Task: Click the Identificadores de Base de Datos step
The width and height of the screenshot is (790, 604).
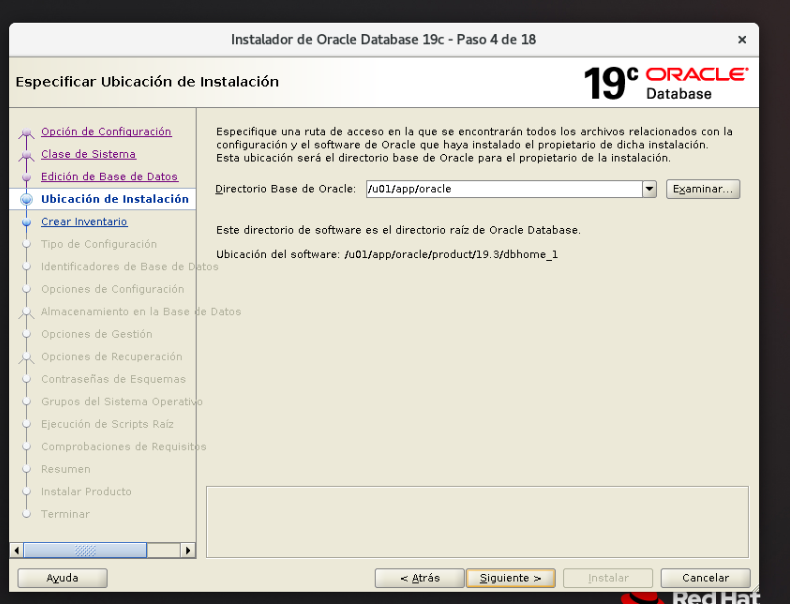Action: (x=129, y=266)
